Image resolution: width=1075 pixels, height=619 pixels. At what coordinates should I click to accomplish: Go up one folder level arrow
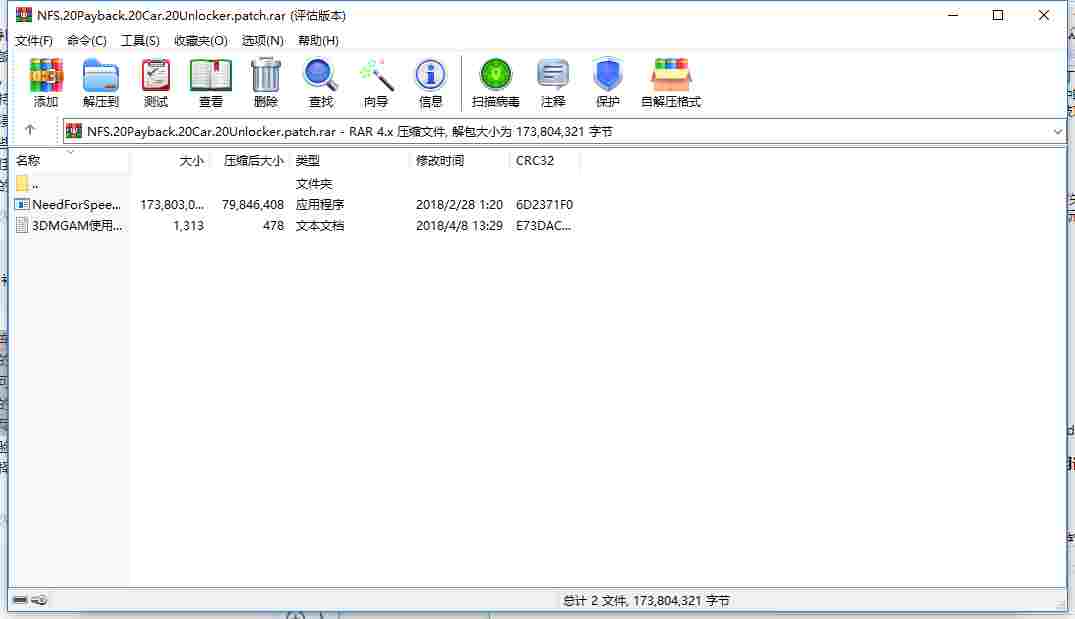(x=30, y=130)
